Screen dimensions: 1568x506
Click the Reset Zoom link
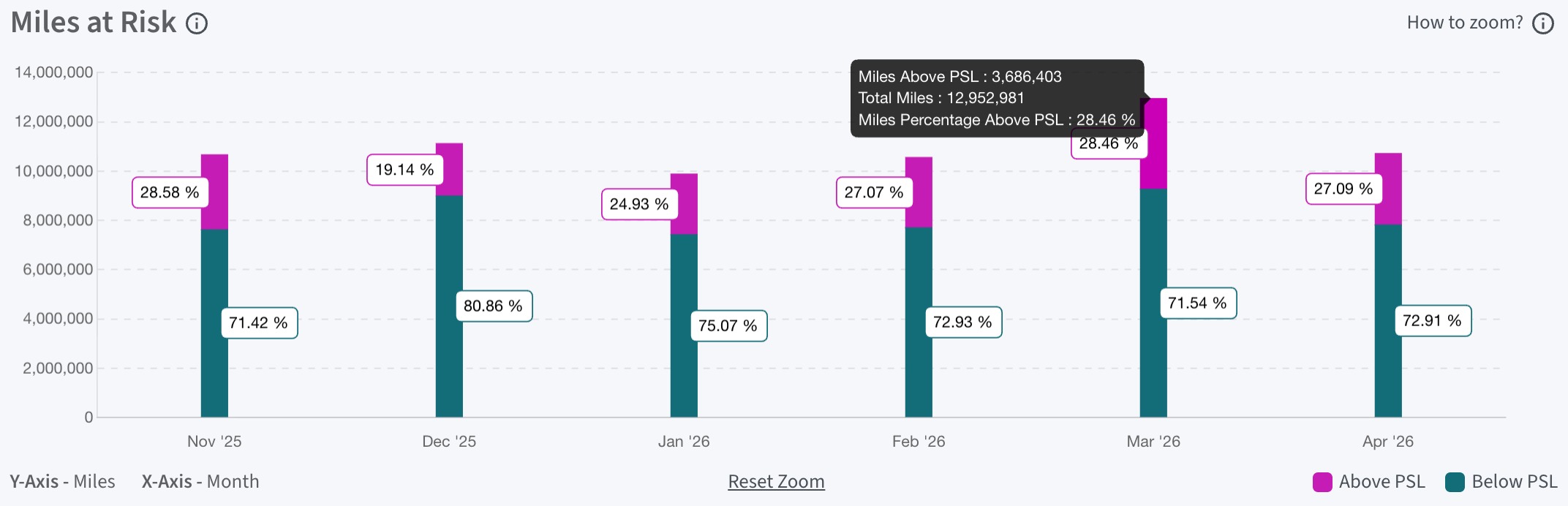[x=776, y=481]
